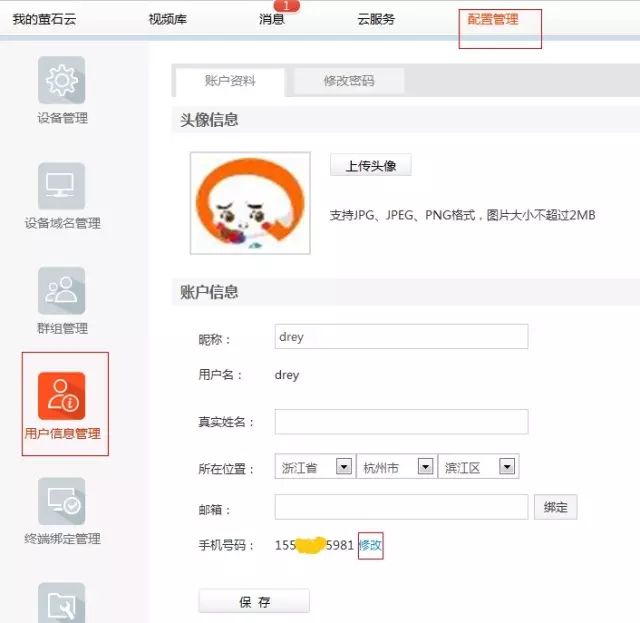Screen dimensions: 640x623
Task: Click the red message notification badge
Action: click(286, 6)
